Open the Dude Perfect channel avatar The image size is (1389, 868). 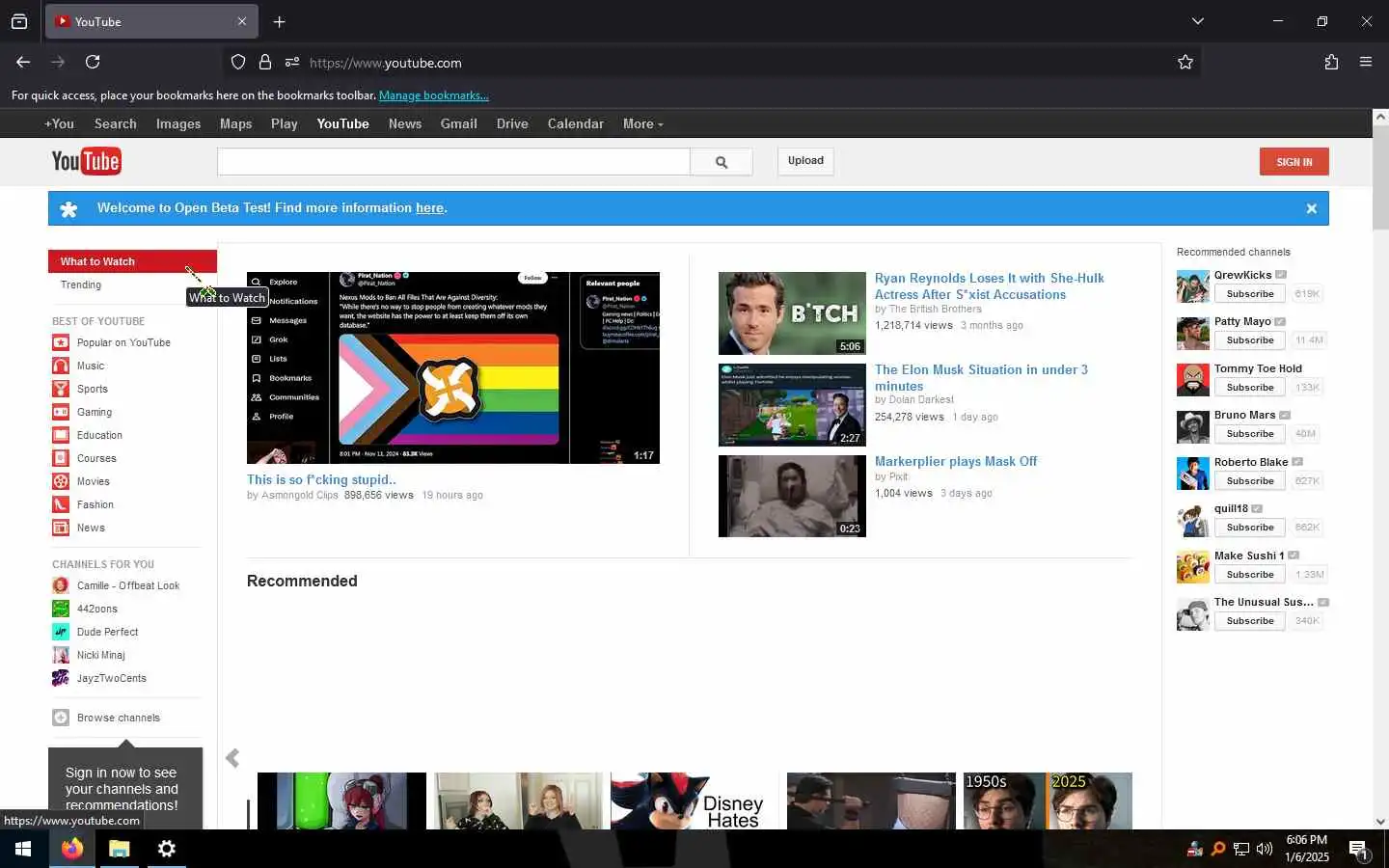pos(60,632)
